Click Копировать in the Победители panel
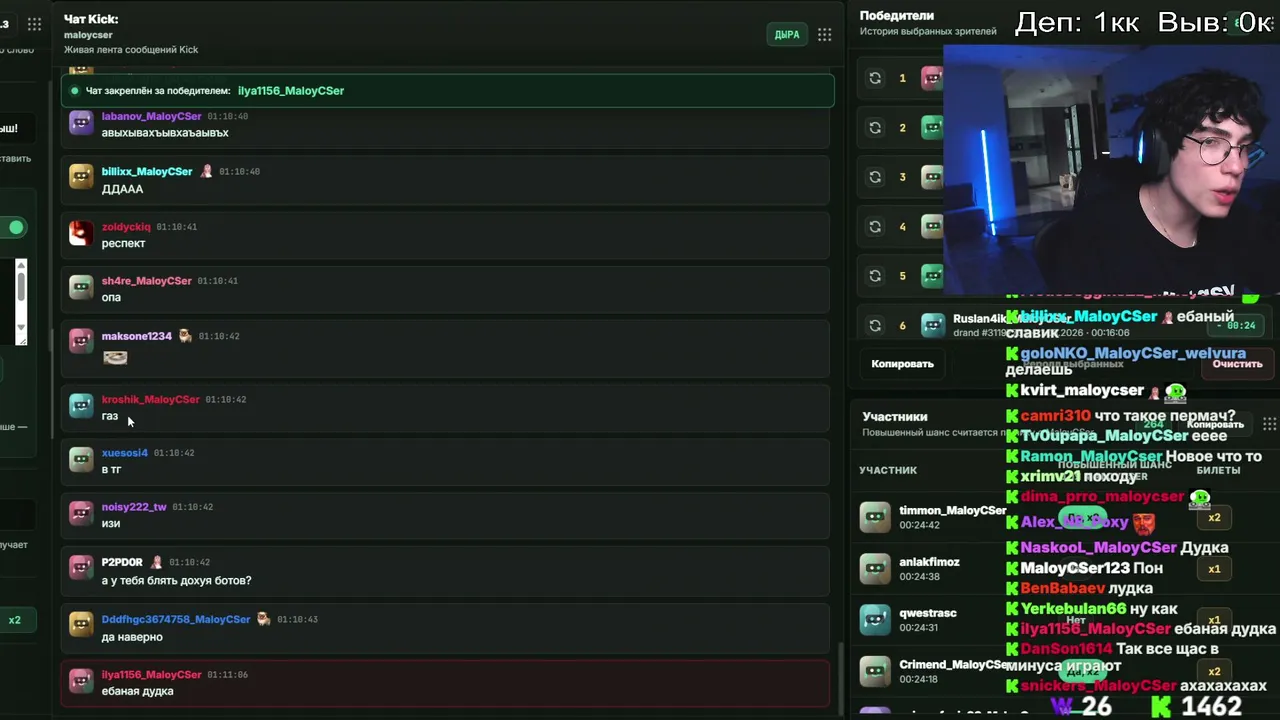This screenshot has height=720, width=1280. pos(902,364)
